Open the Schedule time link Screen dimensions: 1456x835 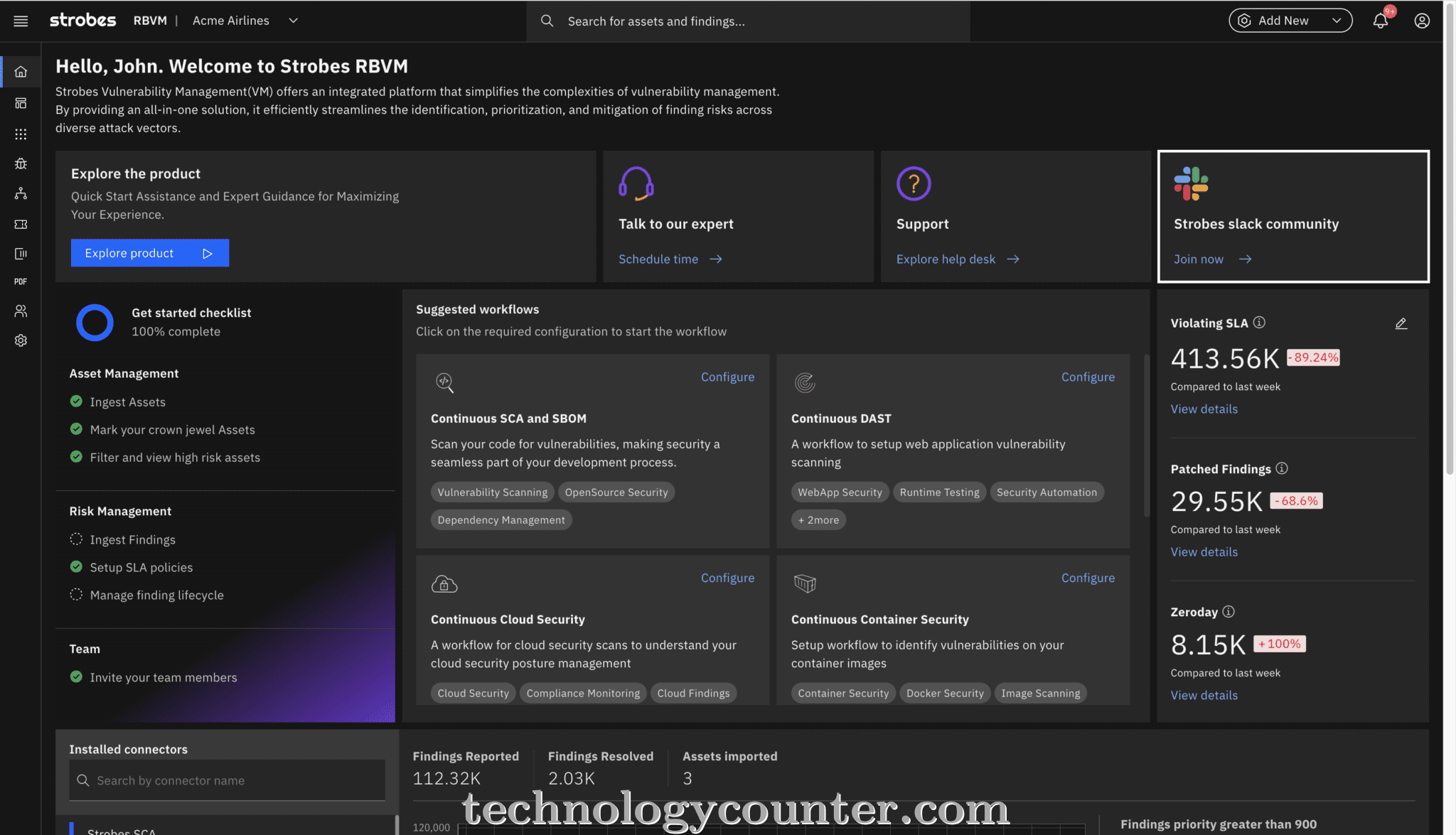(670, 259)
